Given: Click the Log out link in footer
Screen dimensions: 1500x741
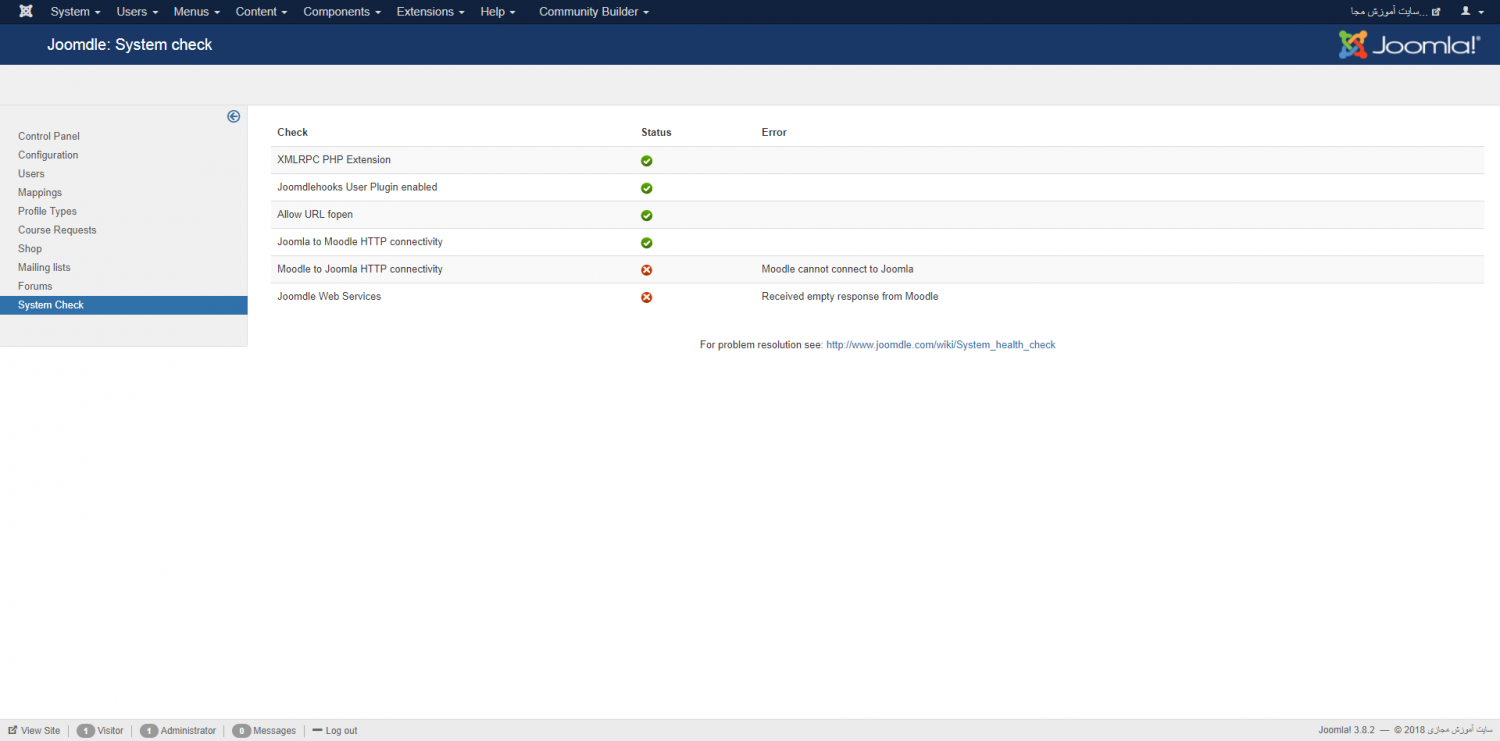Looking at the screenshot, I should [335, 731].
